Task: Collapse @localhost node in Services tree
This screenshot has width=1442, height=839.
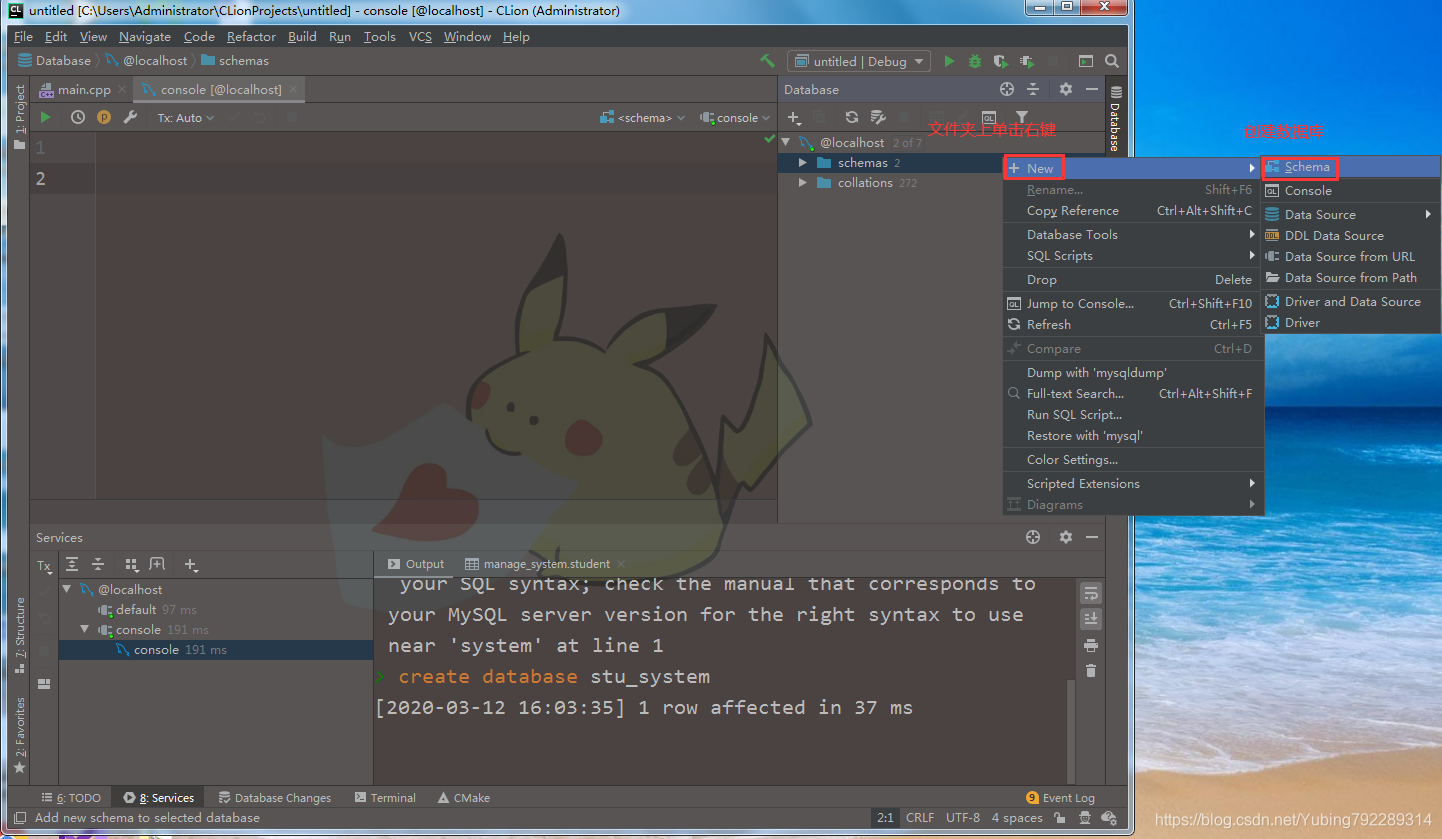Action: coord(67,590)
